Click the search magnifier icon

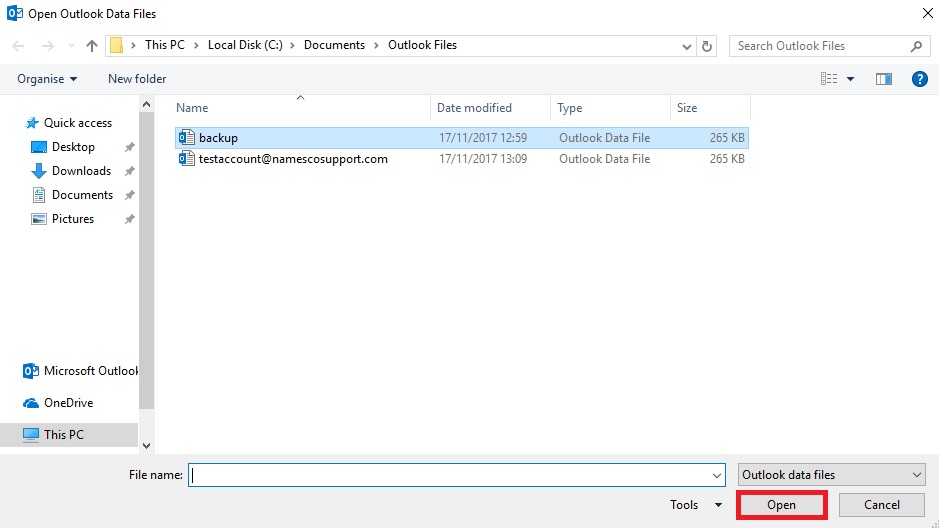coord(916,46)
